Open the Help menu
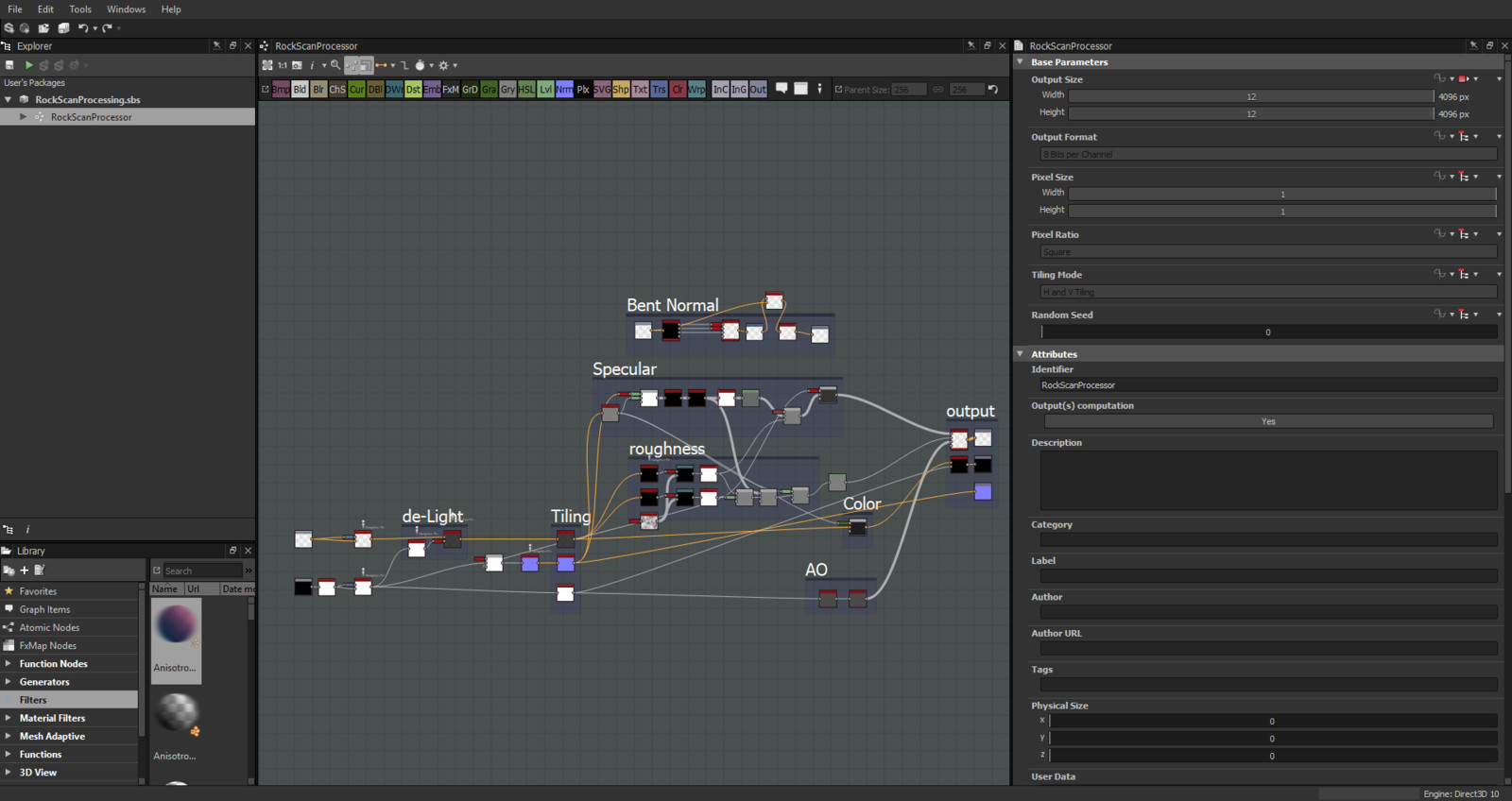This screenshot has width=1512, height=801. click(x=171, y=9)
